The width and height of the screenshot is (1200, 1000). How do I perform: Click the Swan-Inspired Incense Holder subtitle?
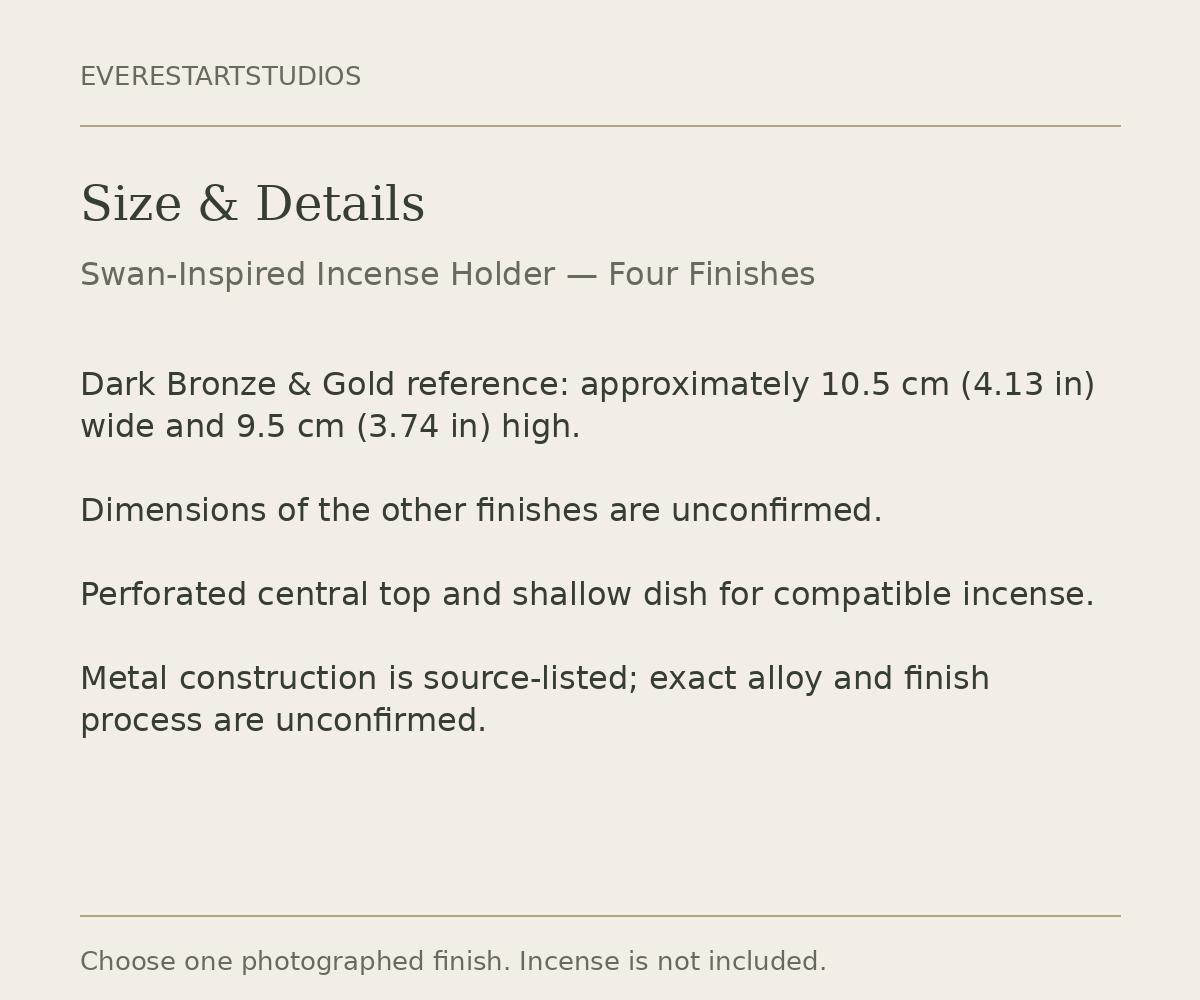coord(447,275)
